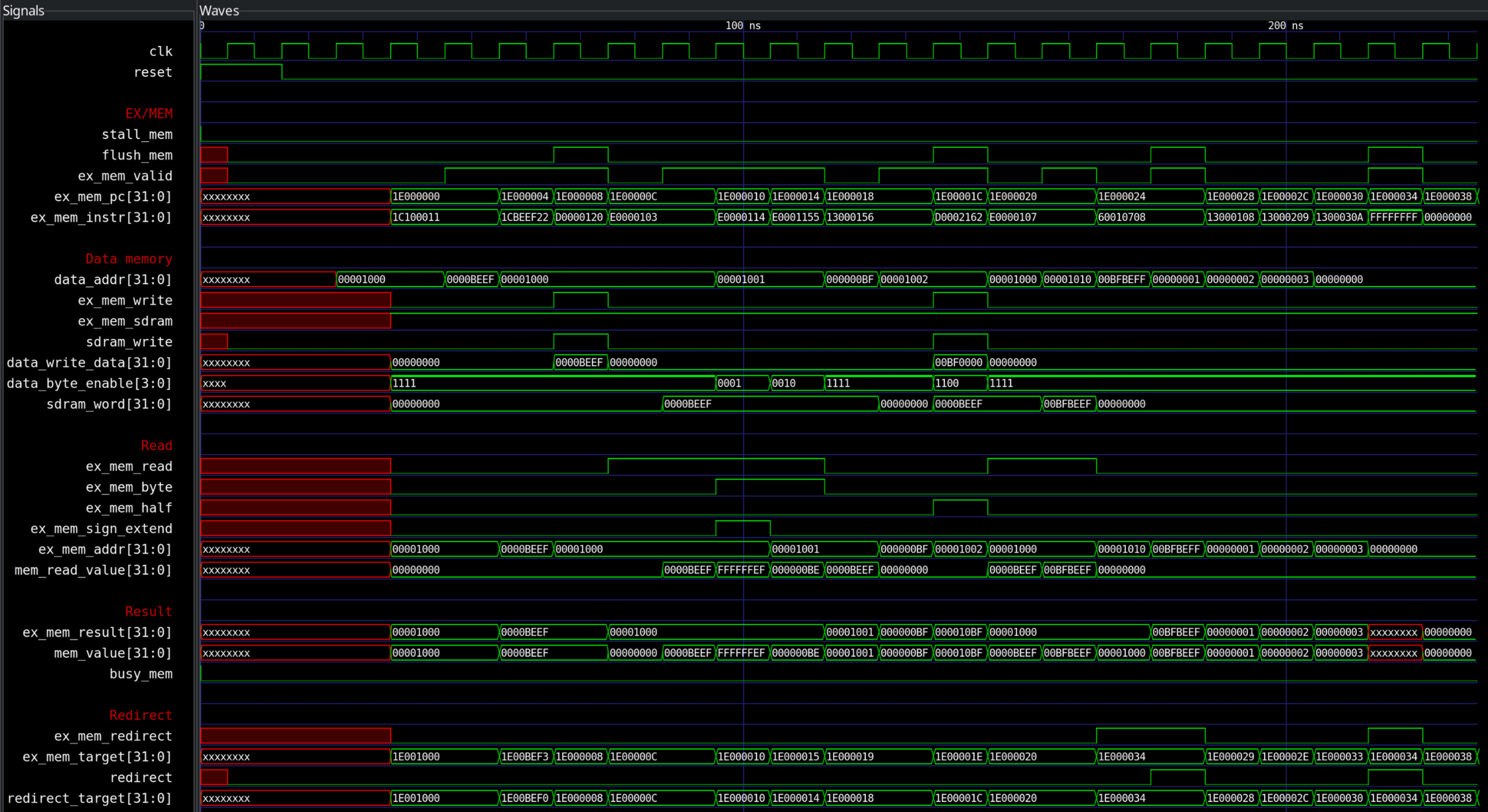The height and width of the screenshot is (812, 1488).
Task: Select the ex_mem_read signal
Action: click(129, 466)
